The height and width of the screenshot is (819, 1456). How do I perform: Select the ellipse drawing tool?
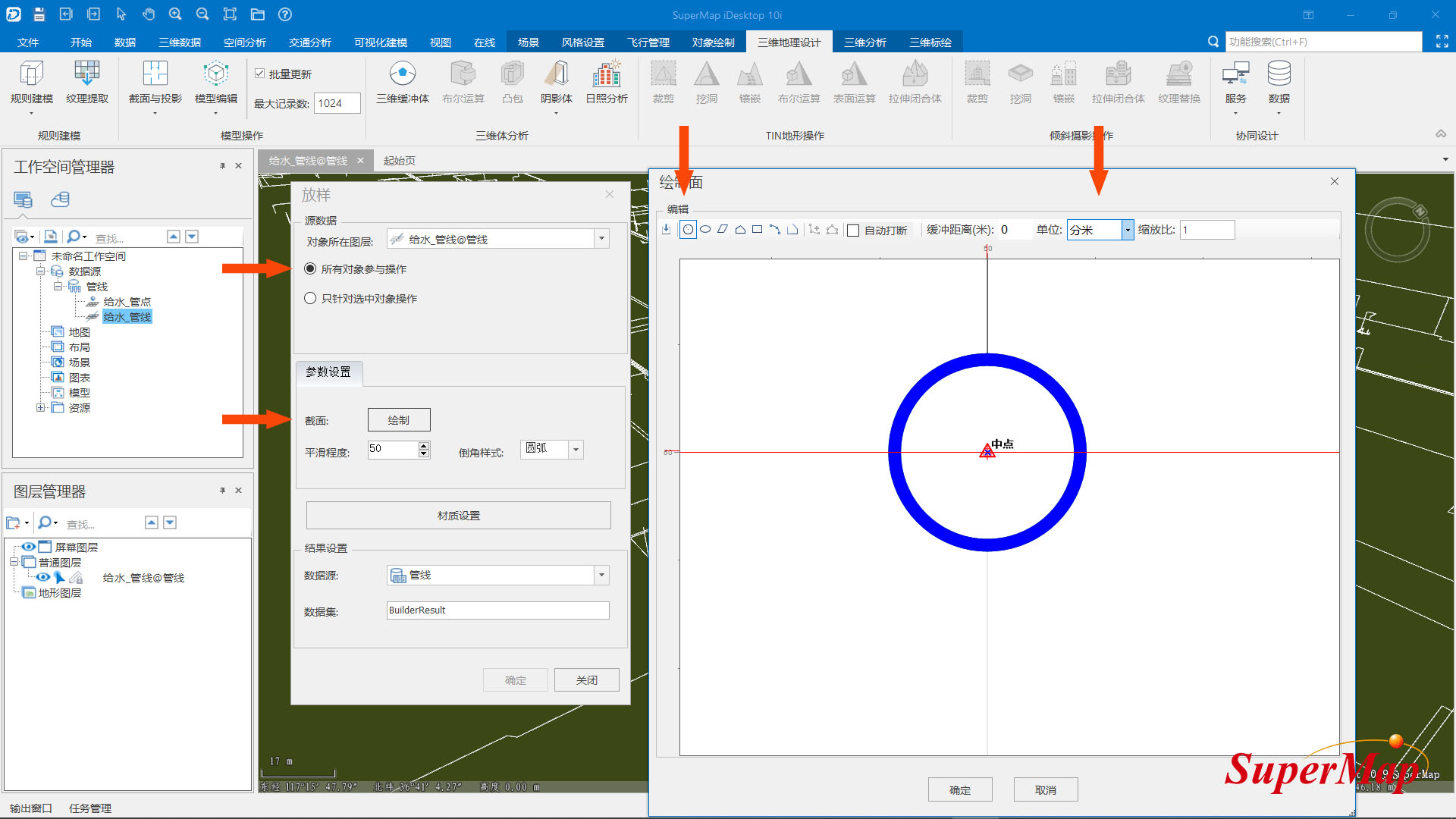pos(705,230)
